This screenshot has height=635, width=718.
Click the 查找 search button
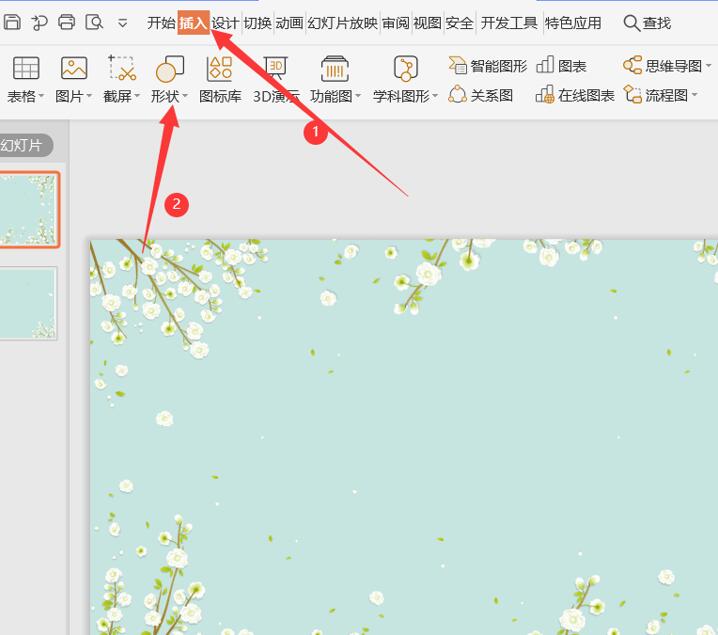click(x=647, y=22)
